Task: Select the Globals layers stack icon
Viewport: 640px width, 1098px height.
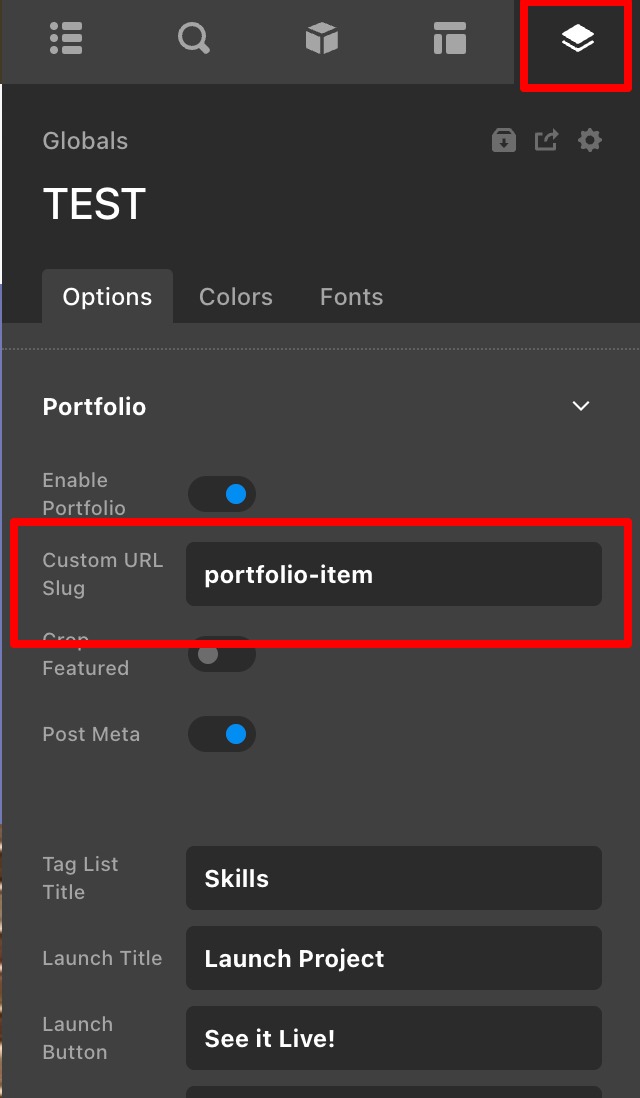Action: click(578, 39)
